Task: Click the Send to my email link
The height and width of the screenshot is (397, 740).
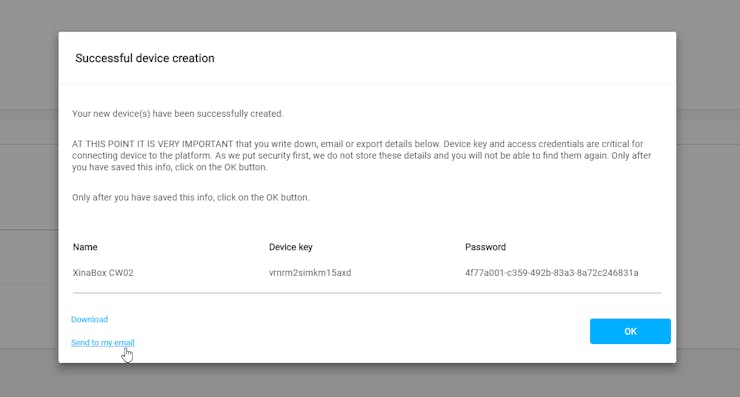Action: coord(102,342)
